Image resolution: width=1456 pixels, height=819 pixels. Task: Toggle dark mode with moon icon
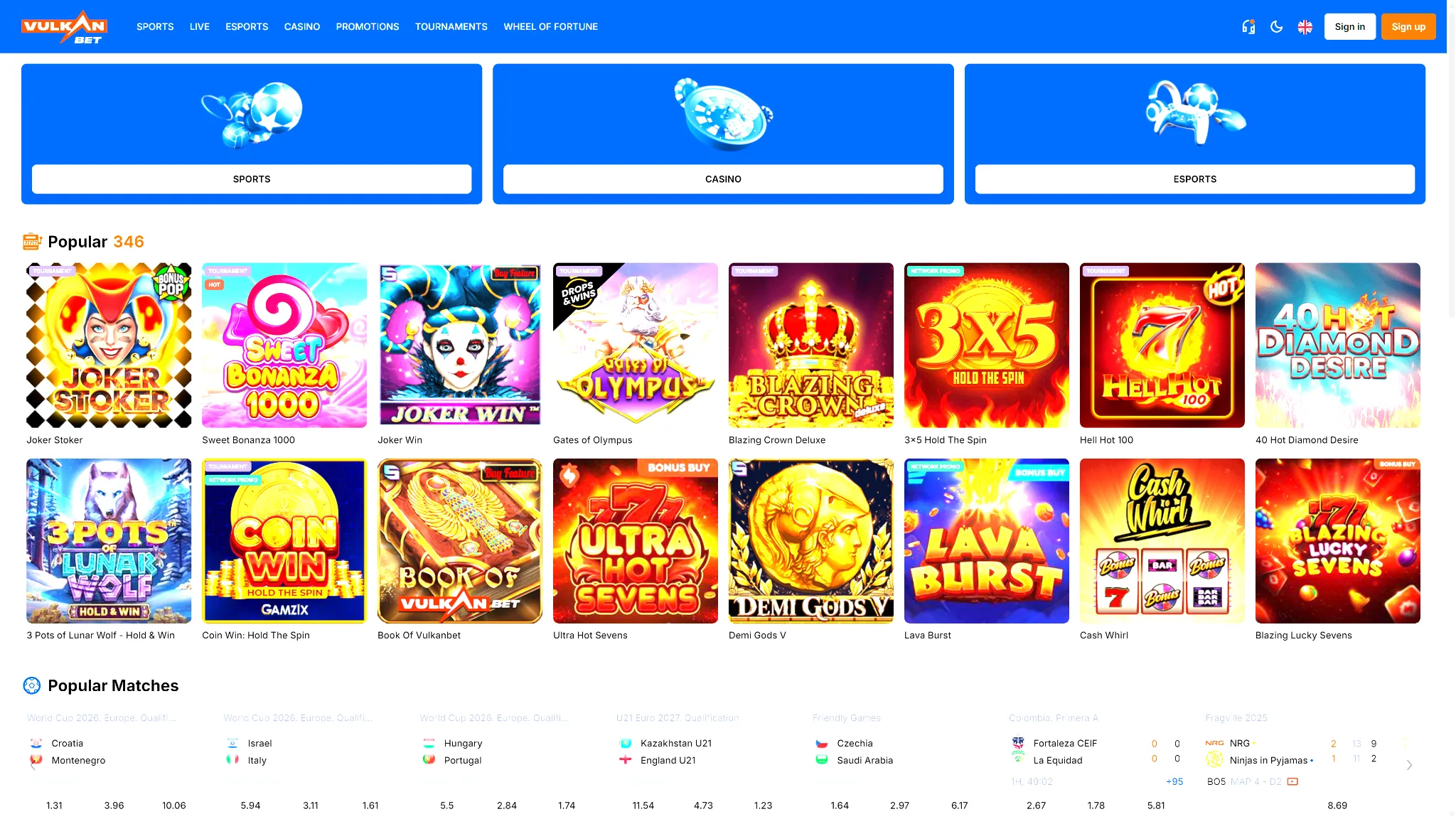[1277, 27]
